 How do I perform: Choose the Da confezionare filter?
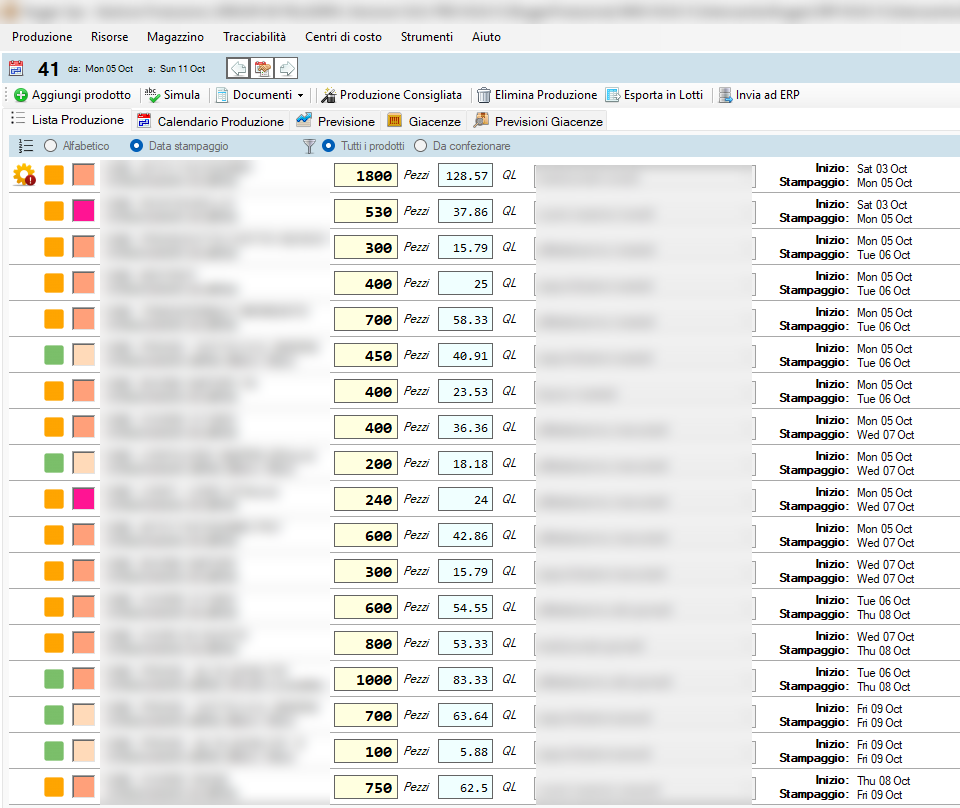click(x=421, y=146)
